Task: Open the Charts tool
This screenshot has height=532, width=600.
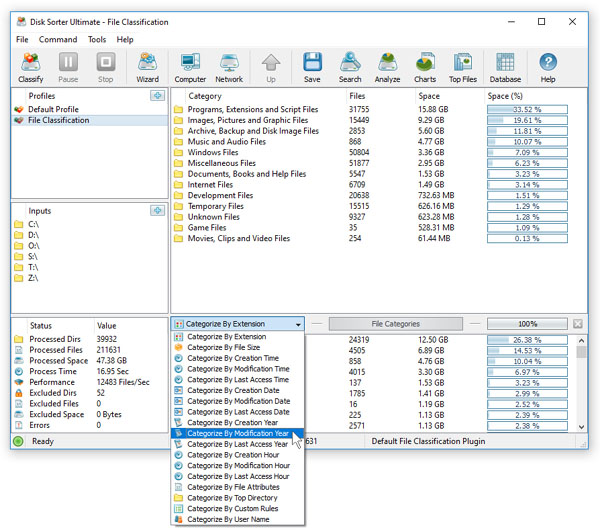Action: tap(425, 68)
